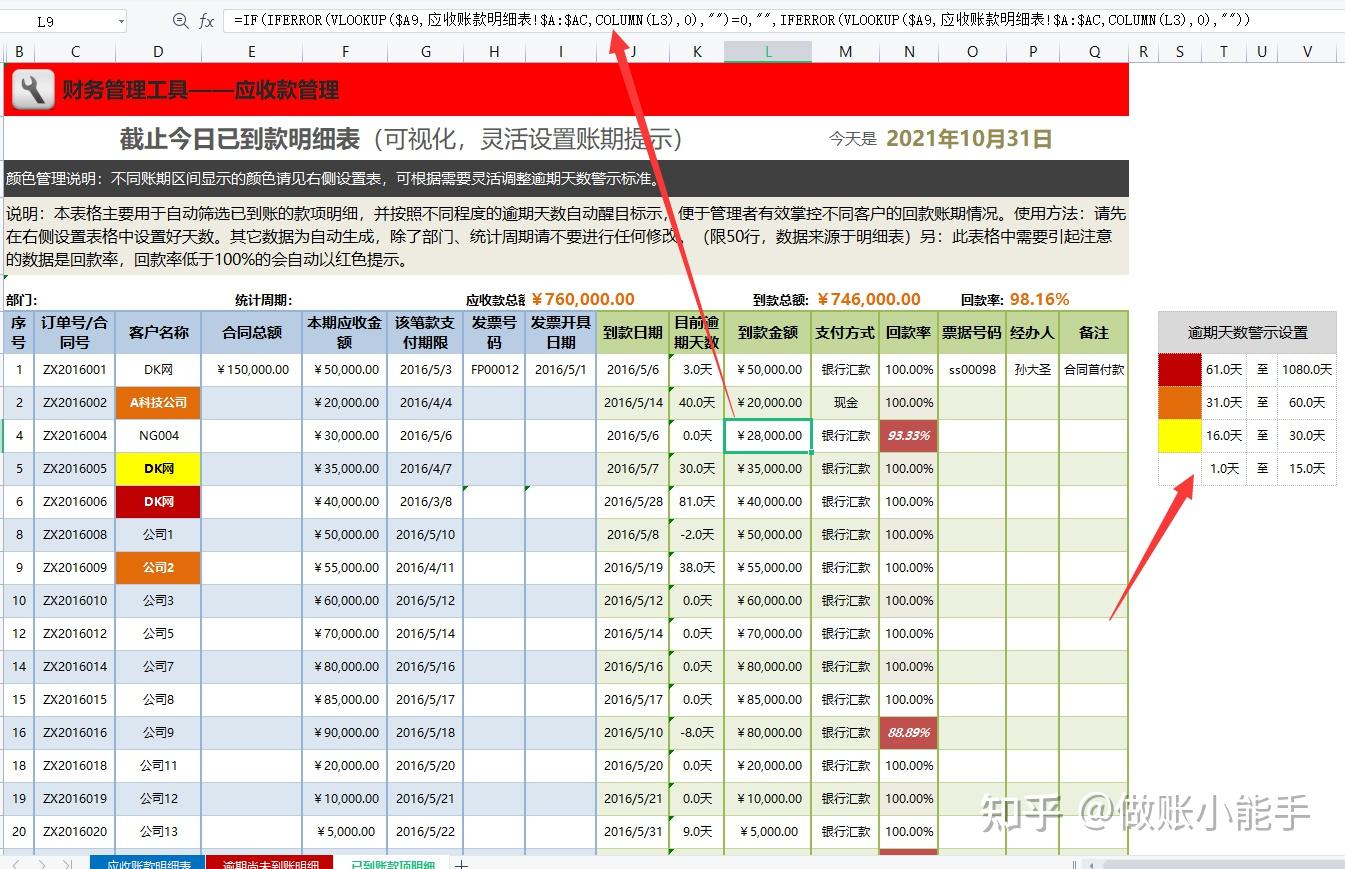The image size is (1345, 869).
Task: Switch to the 应收账款明细表 sheet tab
Action: [147, 863]
